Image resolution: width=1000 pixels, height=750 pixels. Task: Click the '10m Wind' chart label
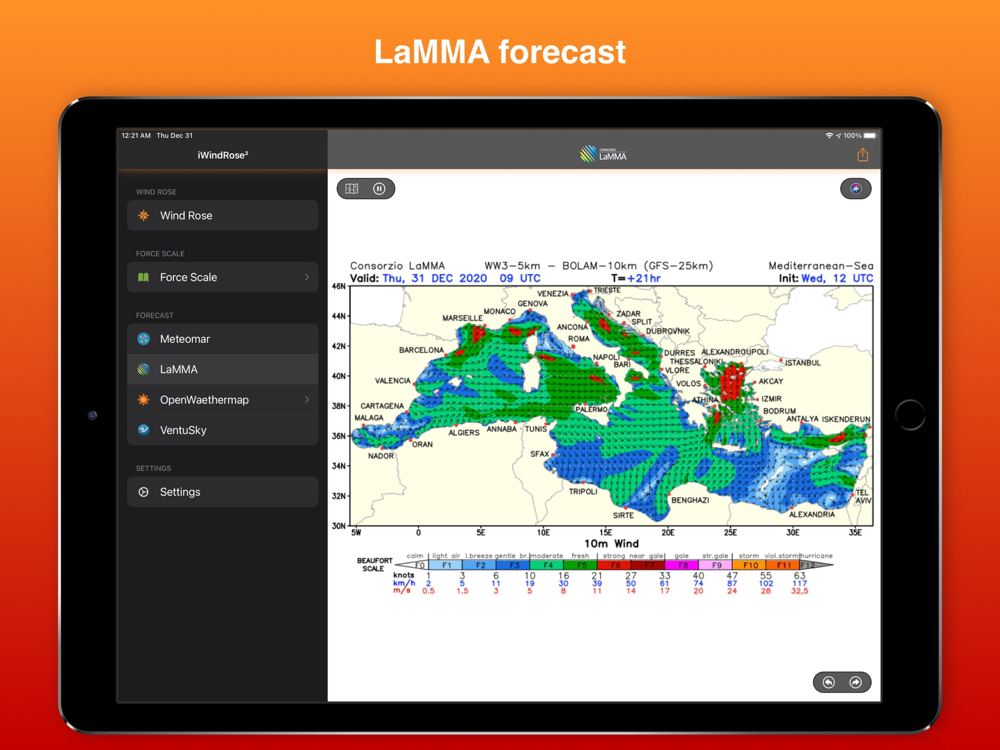[x=611, y=543]
